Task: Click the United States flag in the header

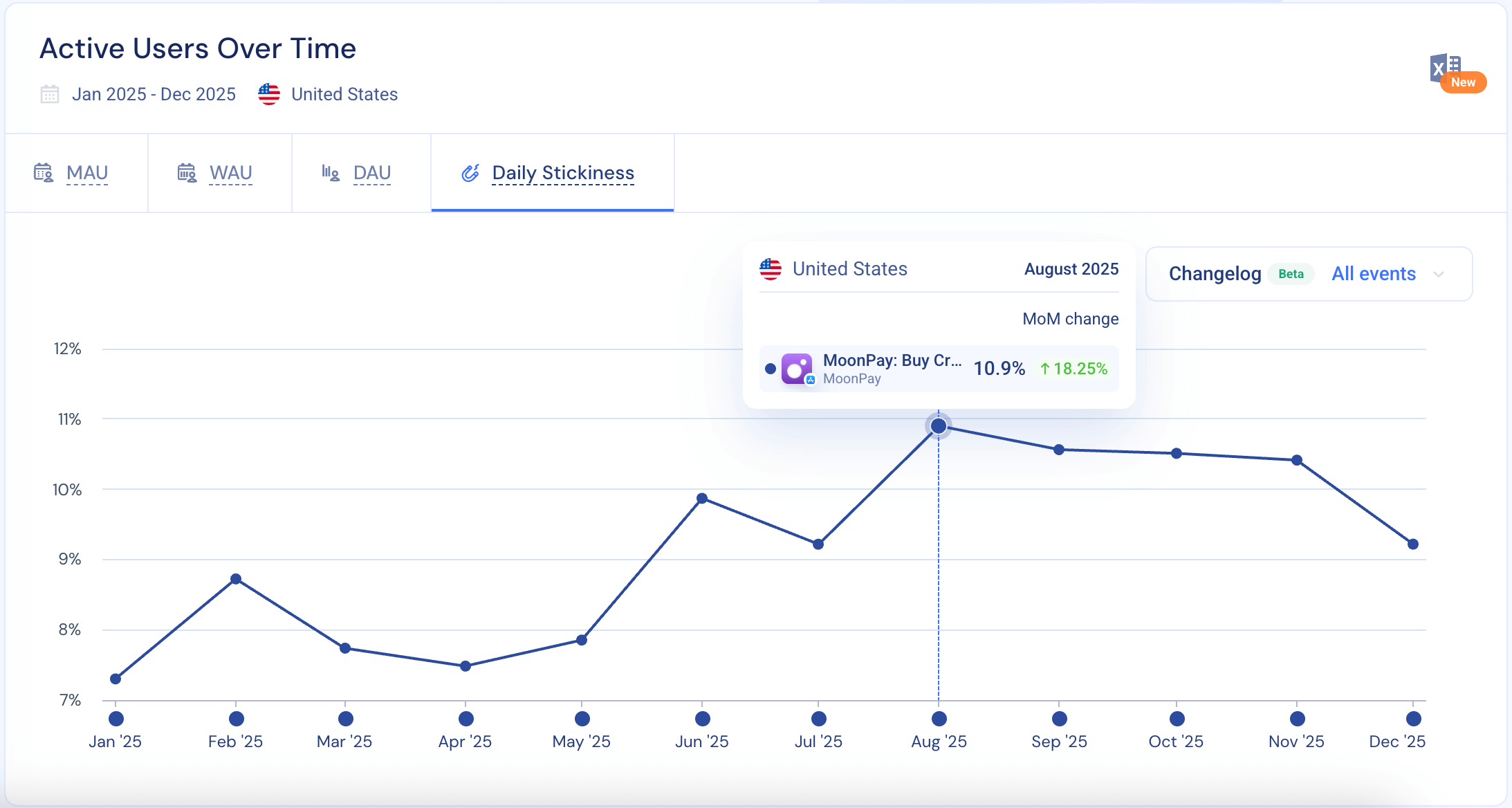Action: [269, 94]
